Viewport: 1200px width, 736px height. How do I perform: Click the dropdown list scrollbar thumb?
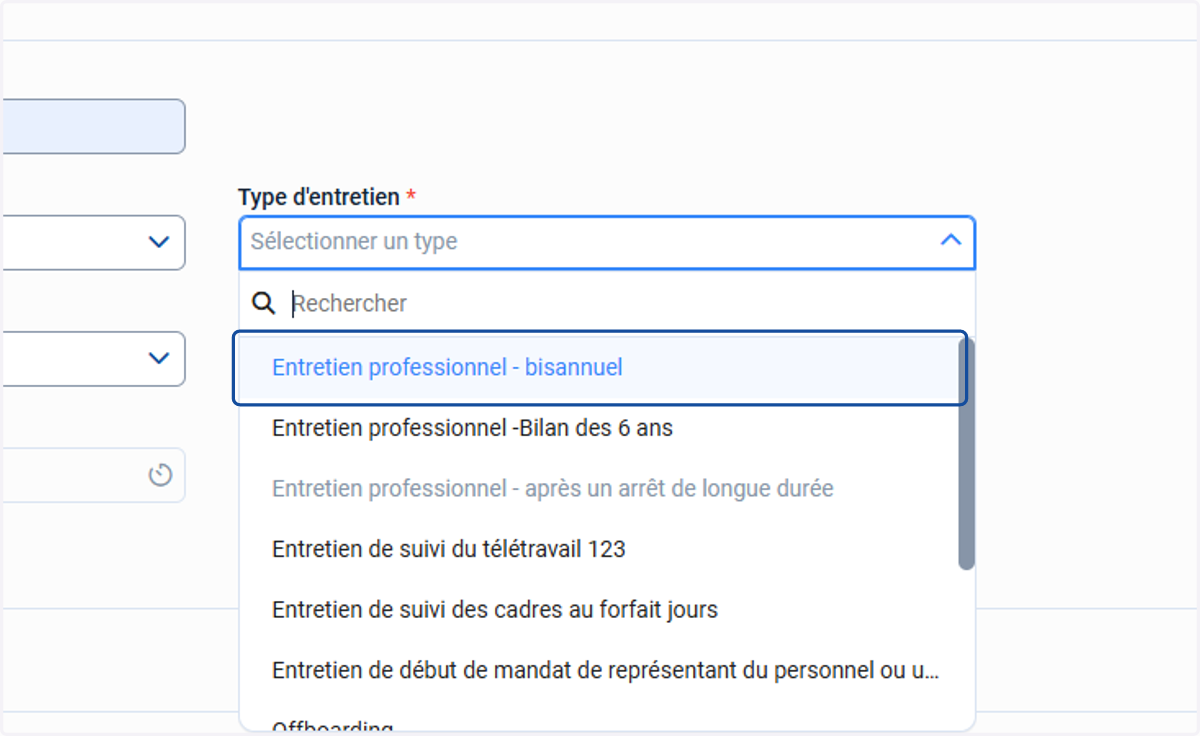966,454
